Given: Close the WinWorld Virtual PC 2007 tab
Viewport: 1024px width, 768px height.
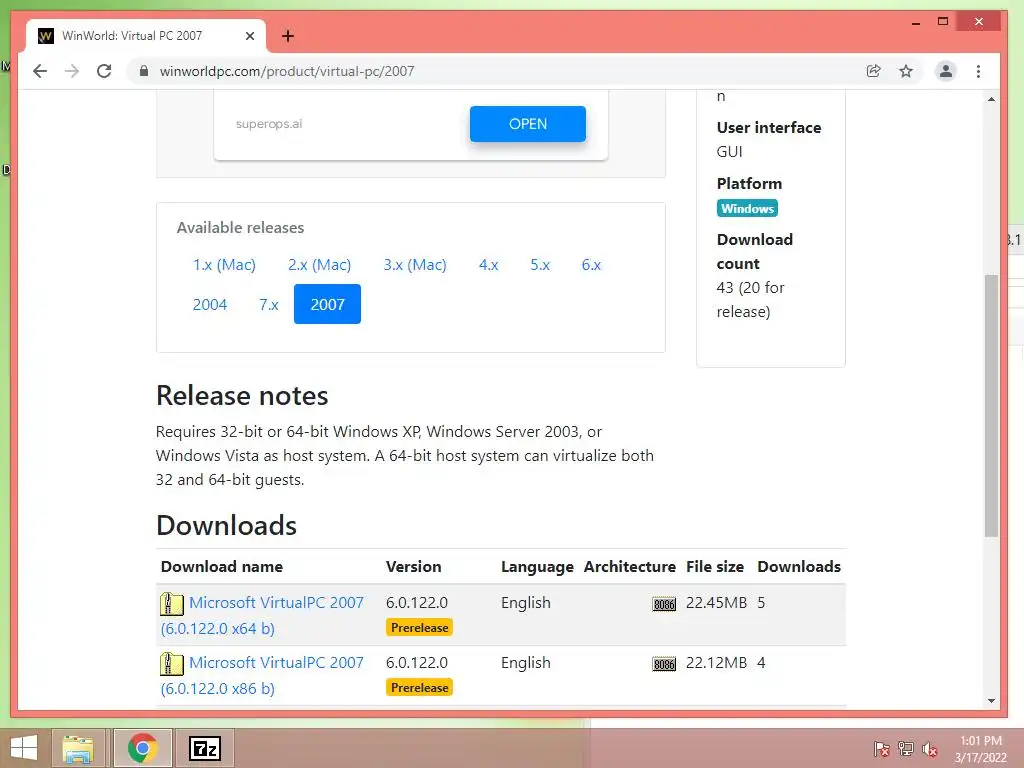Looking at the screenshot, I should click(249, 36).
